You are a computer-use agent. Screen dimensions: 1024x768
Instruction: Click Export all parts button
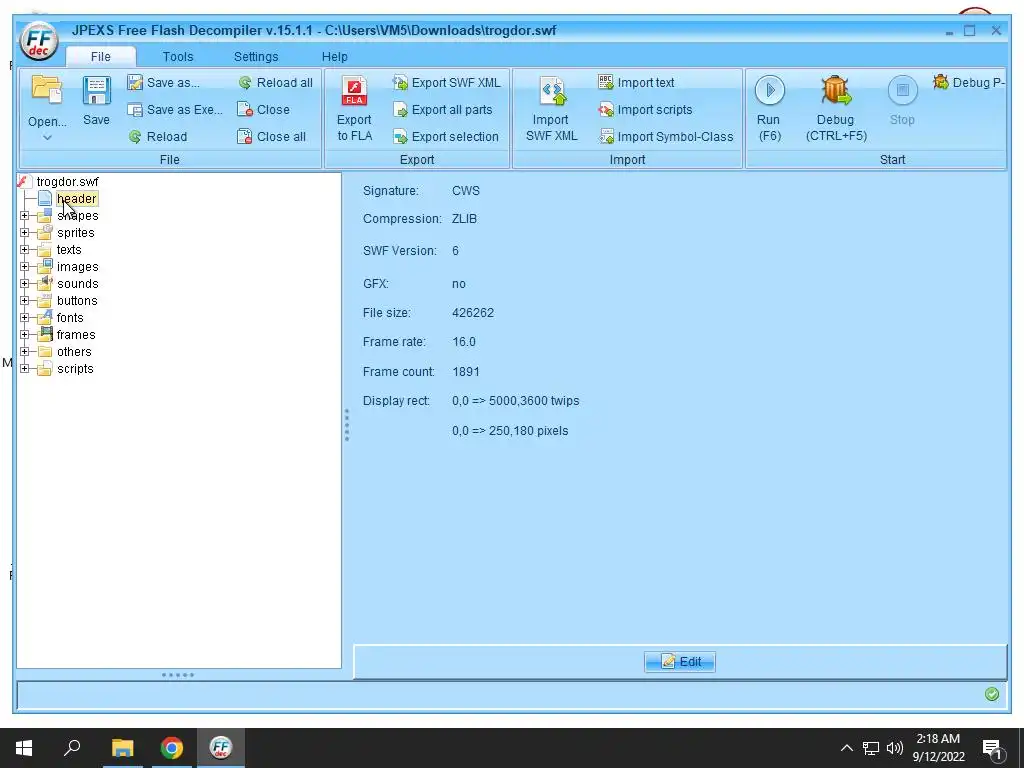[x=443, y=110]
